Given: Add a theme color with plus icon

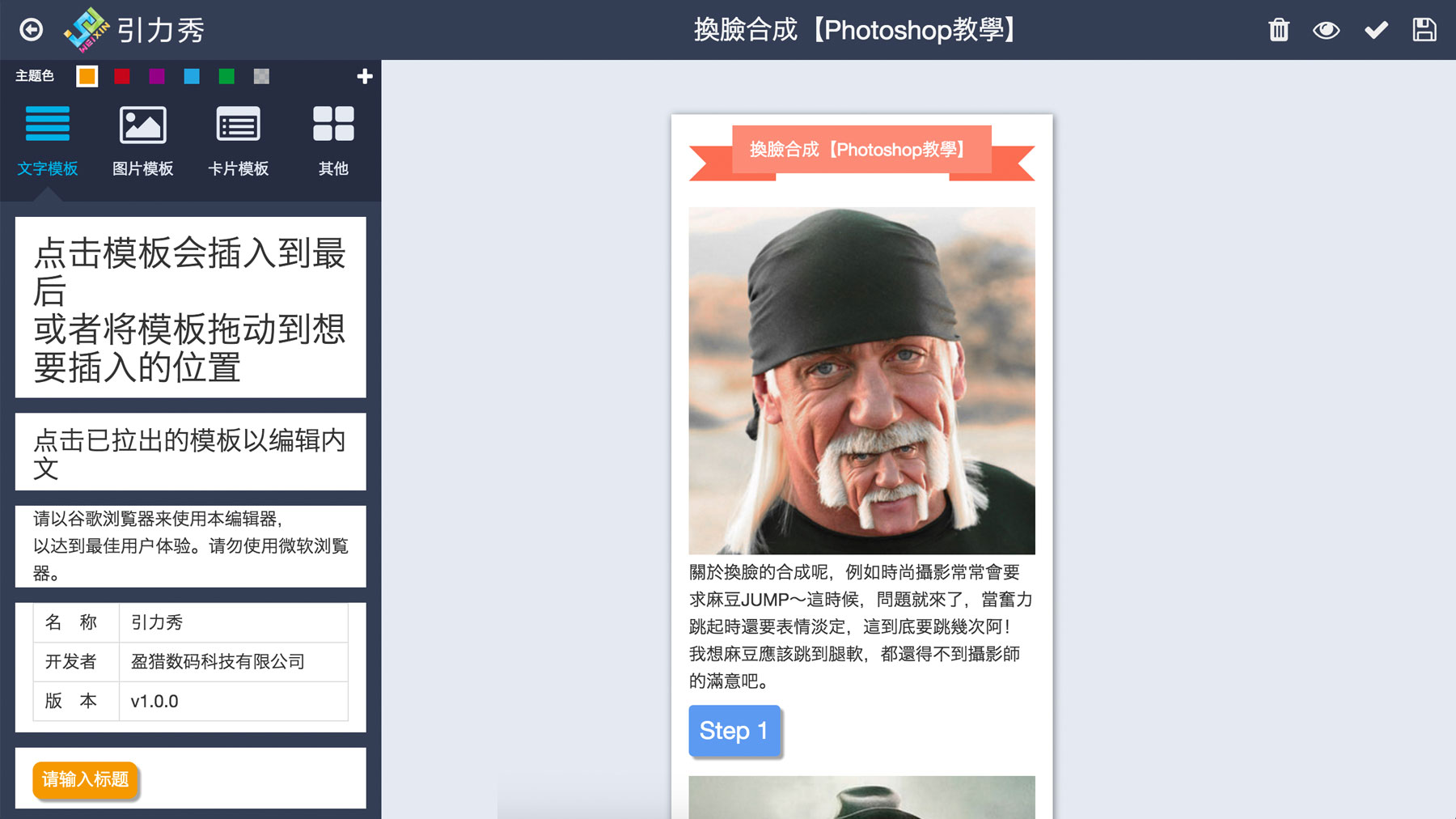Looking at the screenshot, I should click(364, 76).
